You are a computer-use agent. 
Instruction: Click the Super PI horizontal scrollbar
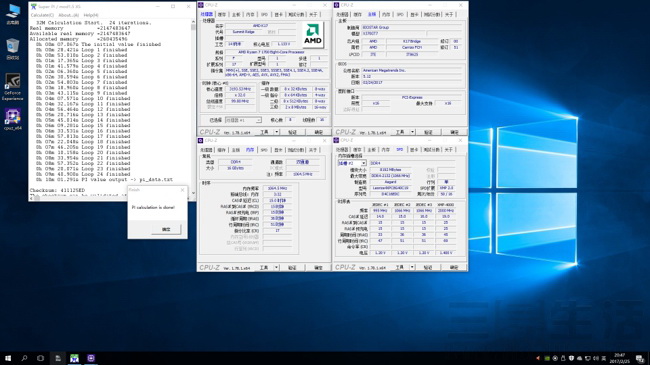[x=78, y=198]
